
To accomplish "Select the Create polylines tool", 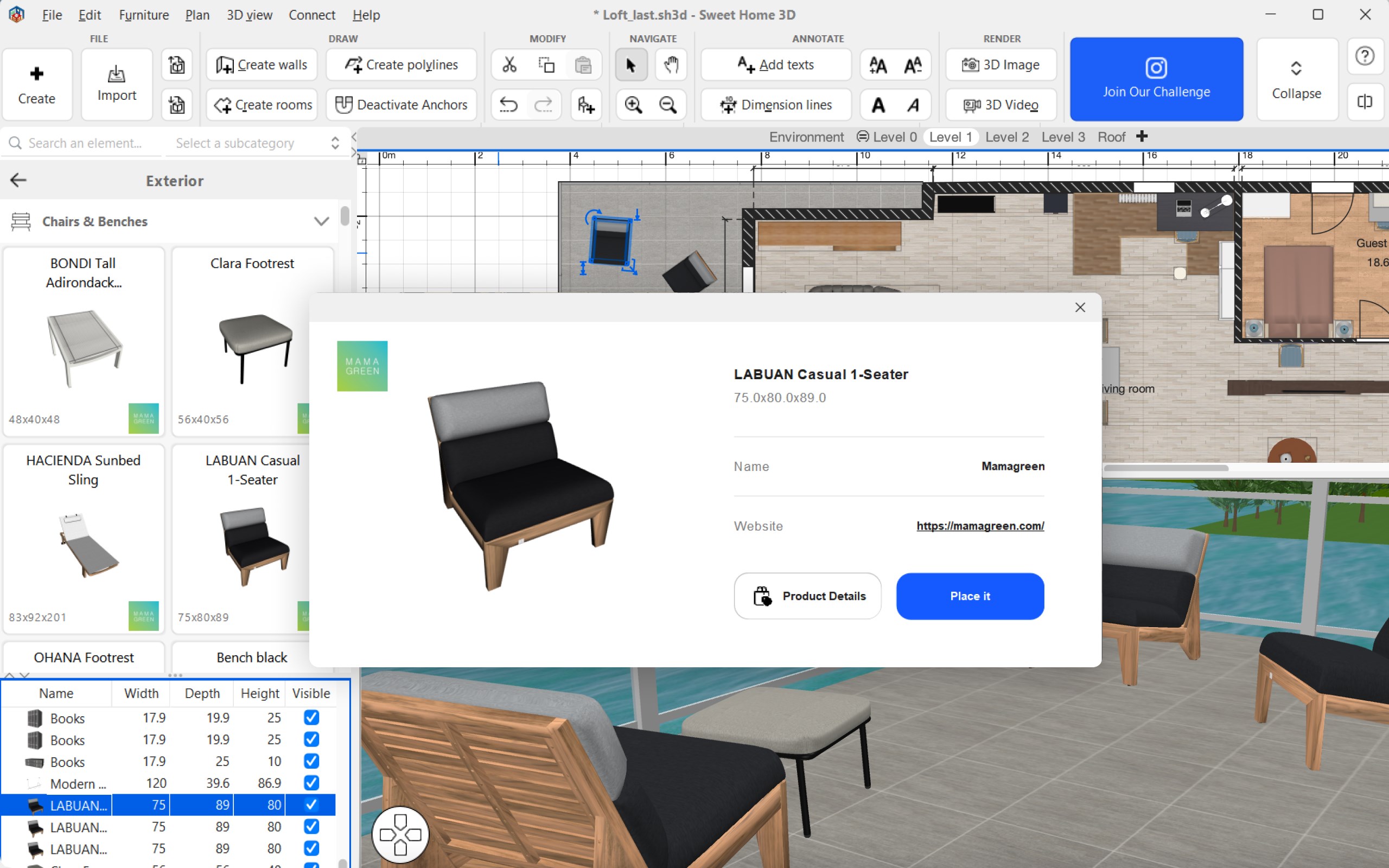I will (x=400, y=65).
